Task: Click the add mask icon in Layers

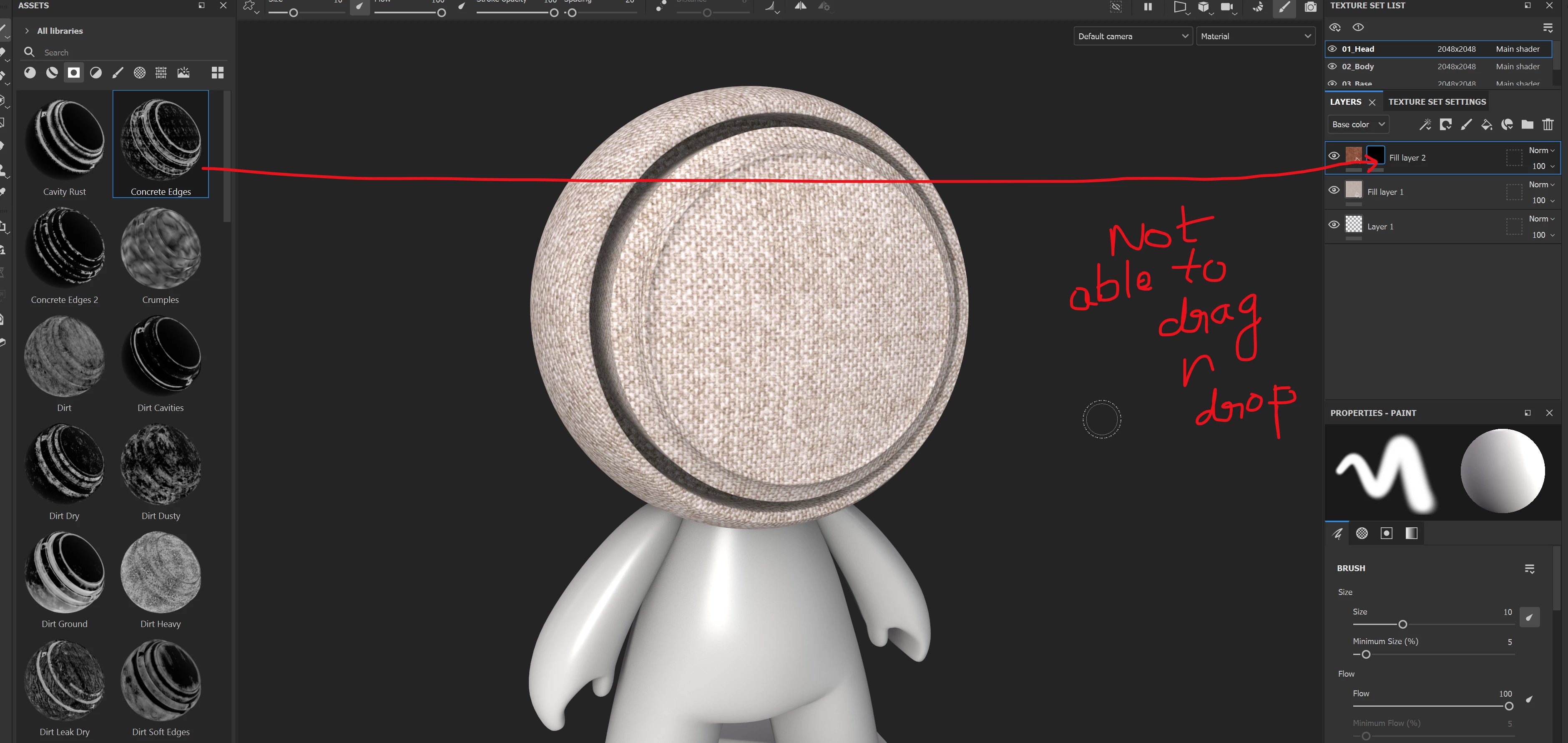Action: (x=1446, y=125)
